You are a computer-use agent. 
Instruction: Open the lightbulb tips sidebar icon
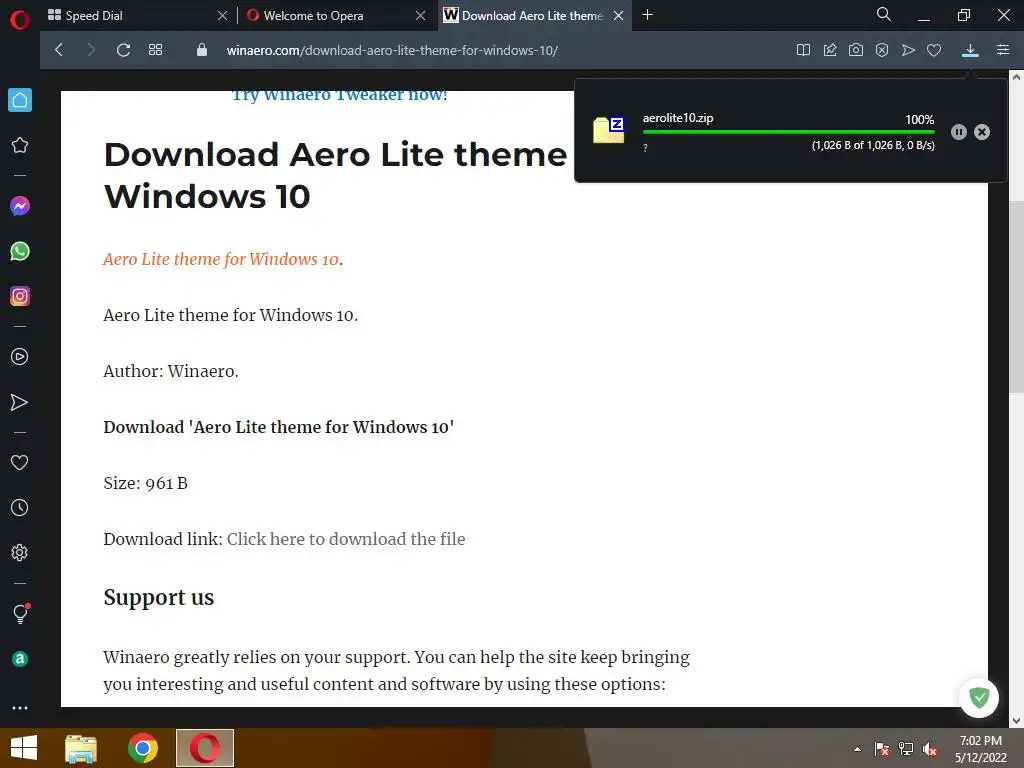coord(20,614)
